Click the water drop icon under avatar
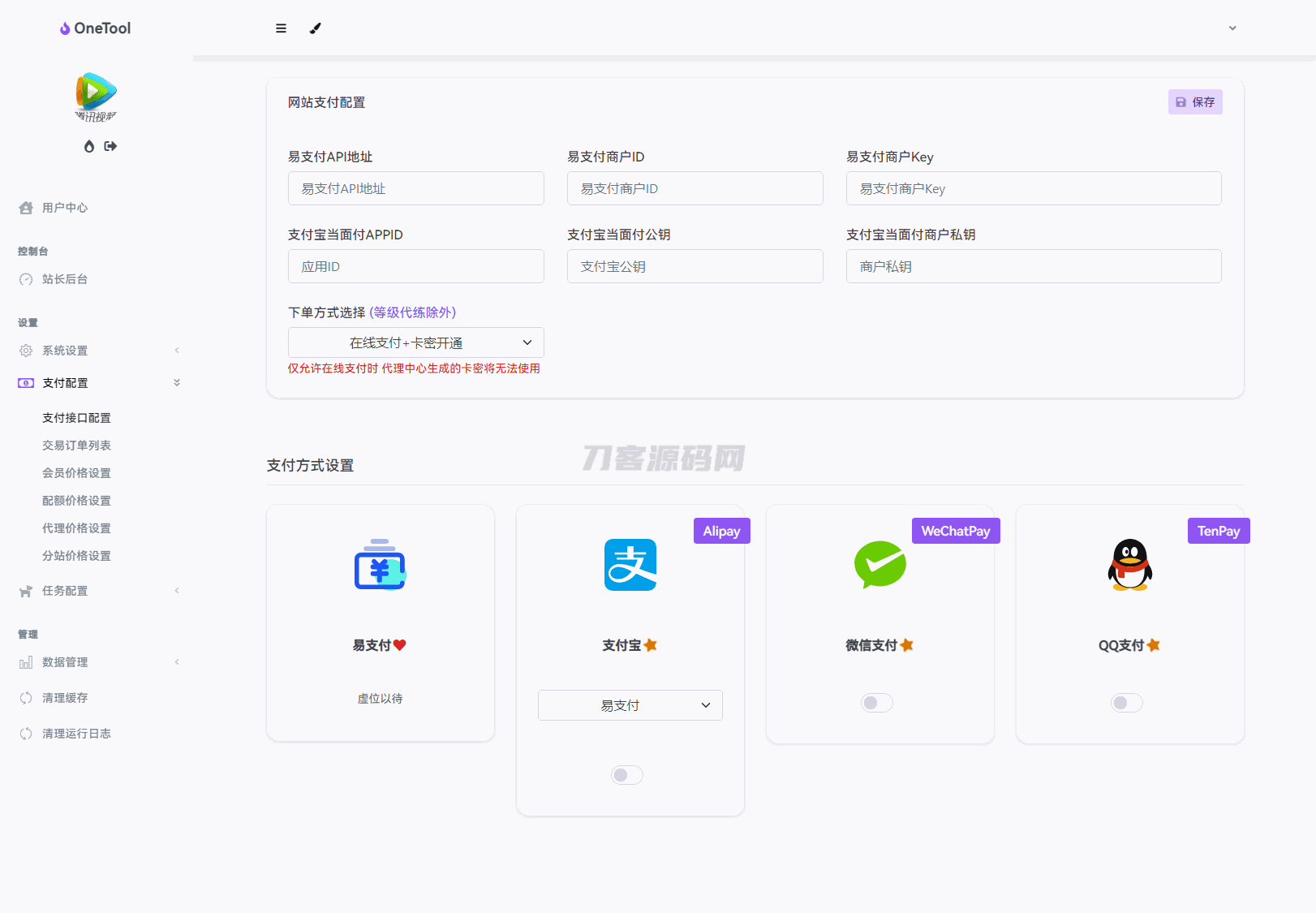 pyautogui.click(x=89, y=146)
